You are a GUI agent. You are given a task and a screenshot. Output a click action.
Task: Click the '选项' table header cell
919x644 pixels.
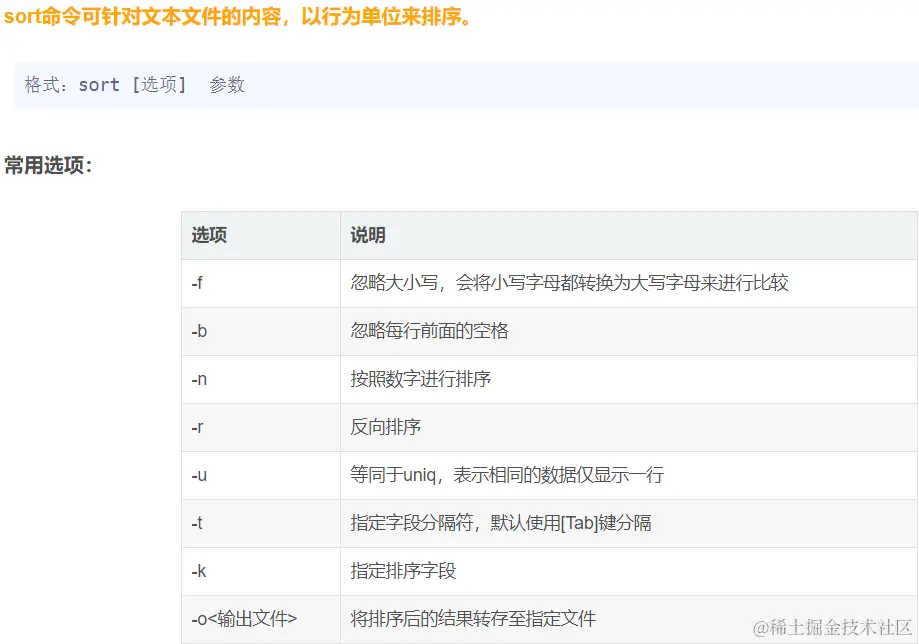(261, 236)
